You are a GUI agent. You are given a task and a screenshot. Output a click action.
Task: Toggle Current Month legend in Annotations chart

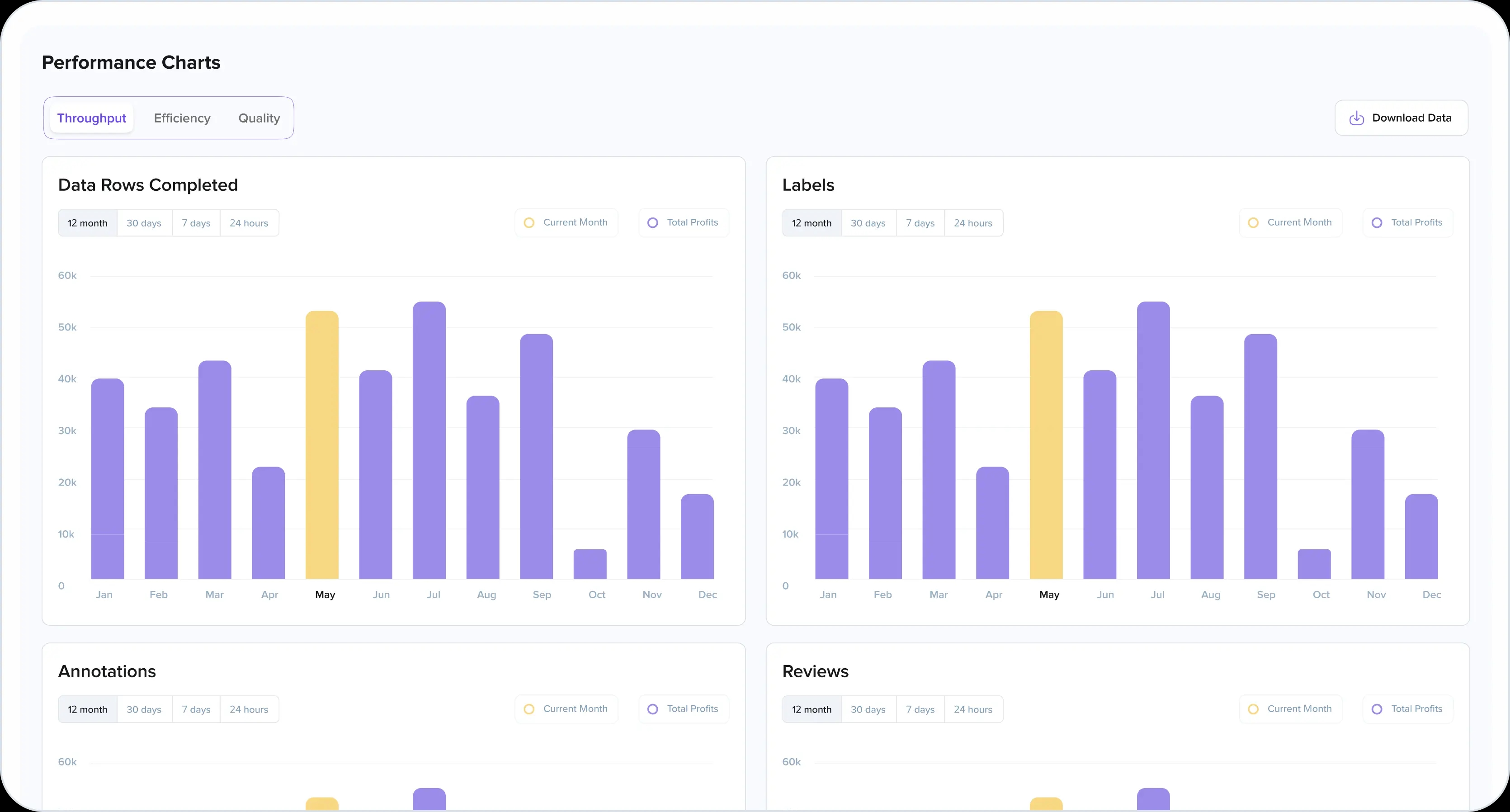[566, 709]
